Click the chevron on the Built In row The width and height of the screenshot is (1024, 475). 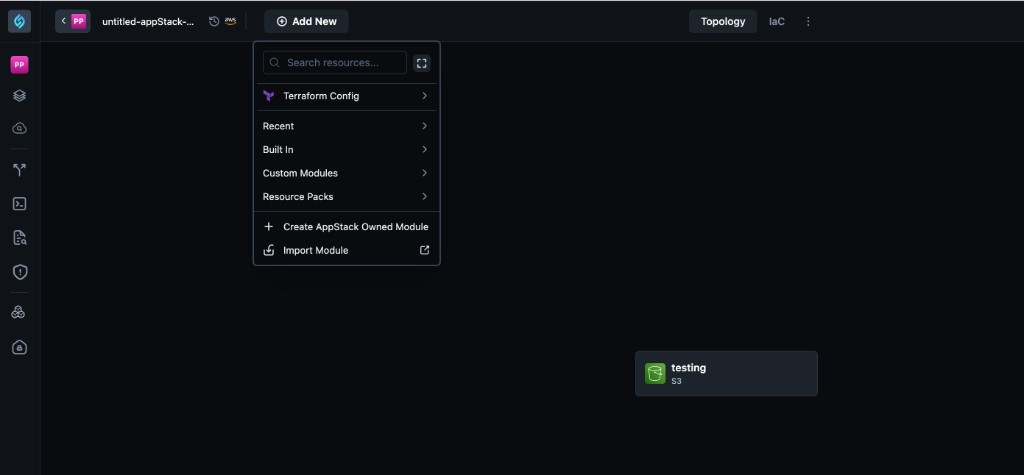coord(424,150)
